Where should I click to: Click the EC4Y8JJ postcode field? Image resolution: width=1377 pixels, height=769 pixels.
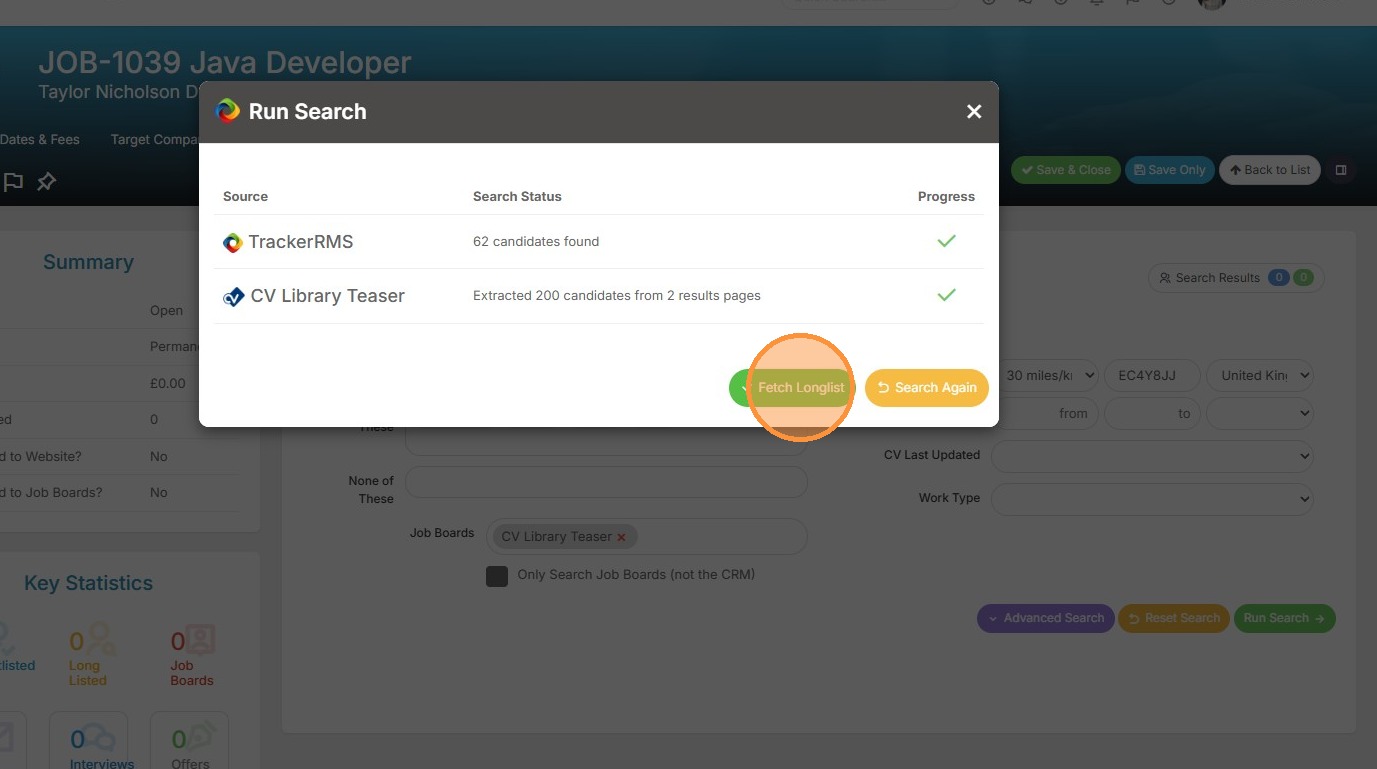[x=1152, y=376]
